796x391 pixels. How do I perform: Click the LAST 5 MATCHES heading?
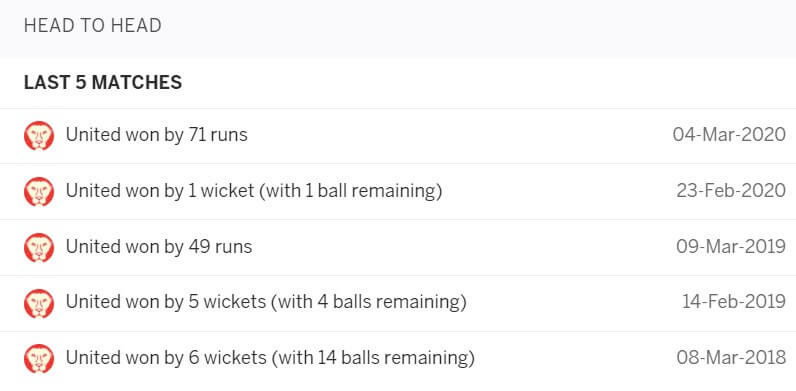pyautogui.click(x=103, y=83)
